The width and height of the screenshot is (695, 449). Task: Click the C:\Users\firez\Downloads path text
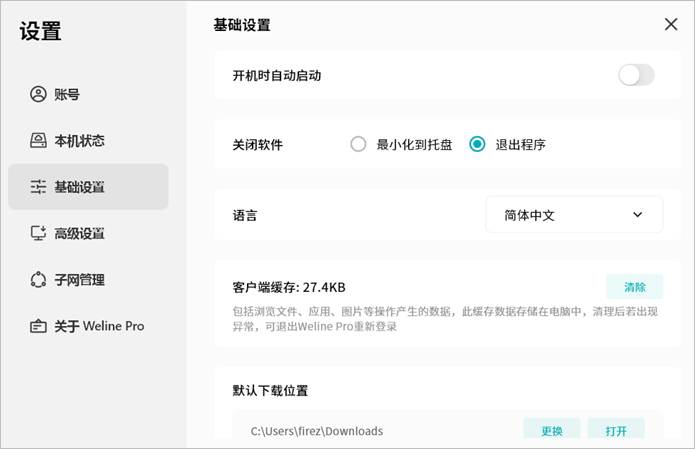point(317,431)
